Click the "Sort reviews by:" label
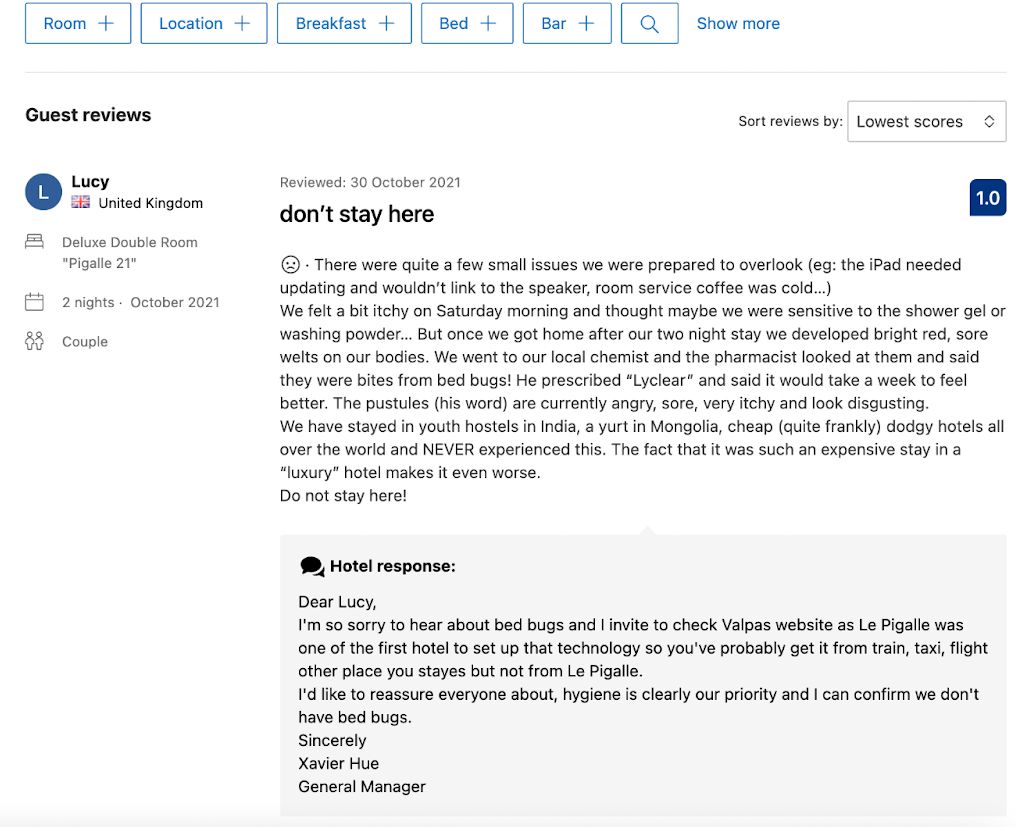This screenshot has width=1017, height=827. pos(791,121)
